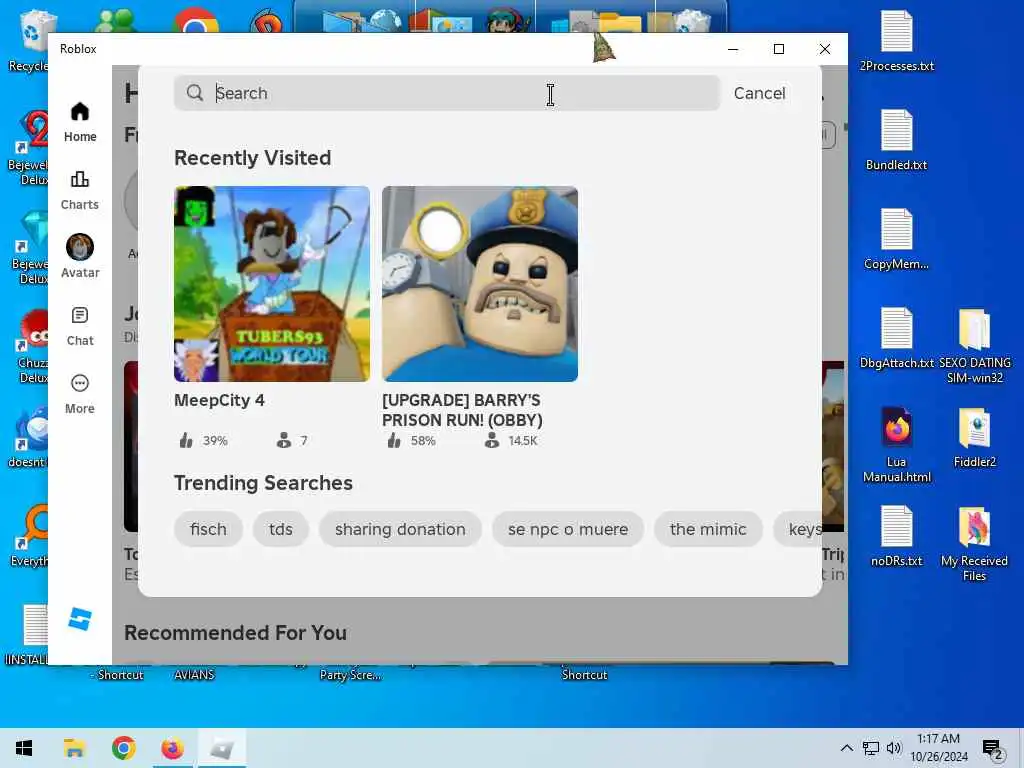Open Barry's Prison Run game thumbnail
Screen dimensions: 1024x768
pos(479,283)
